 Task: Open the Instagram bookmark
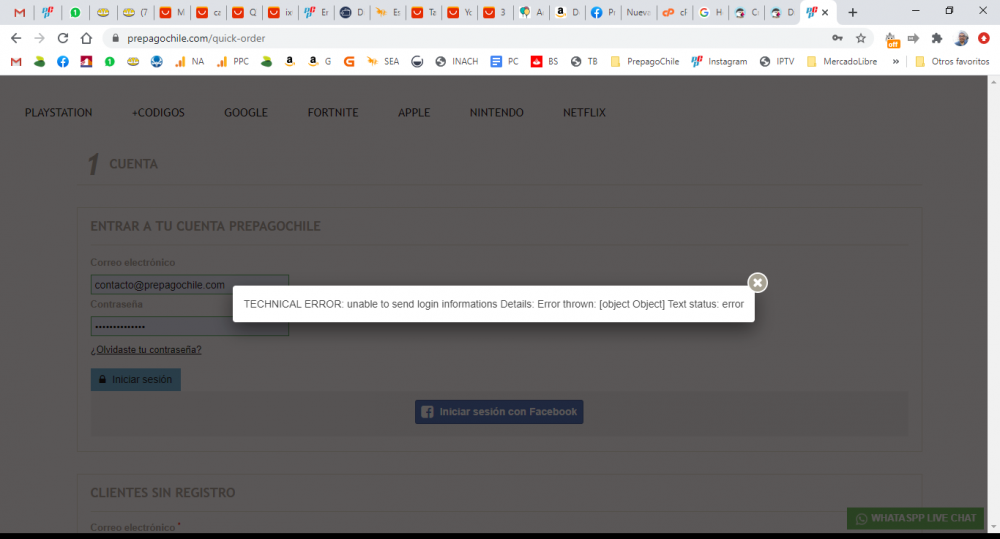click(719, 62)
